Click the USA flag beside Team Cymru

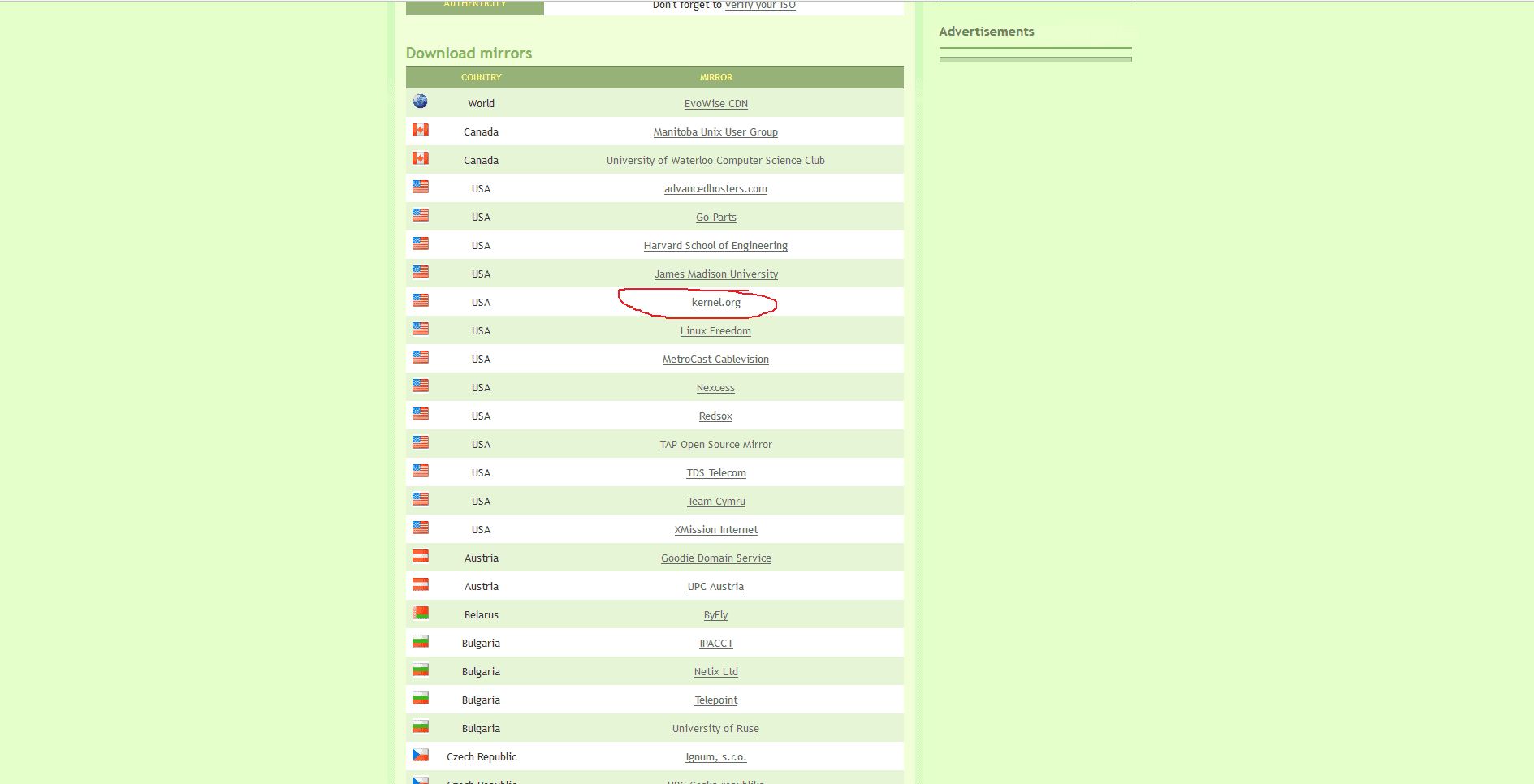tap(420, 499)
